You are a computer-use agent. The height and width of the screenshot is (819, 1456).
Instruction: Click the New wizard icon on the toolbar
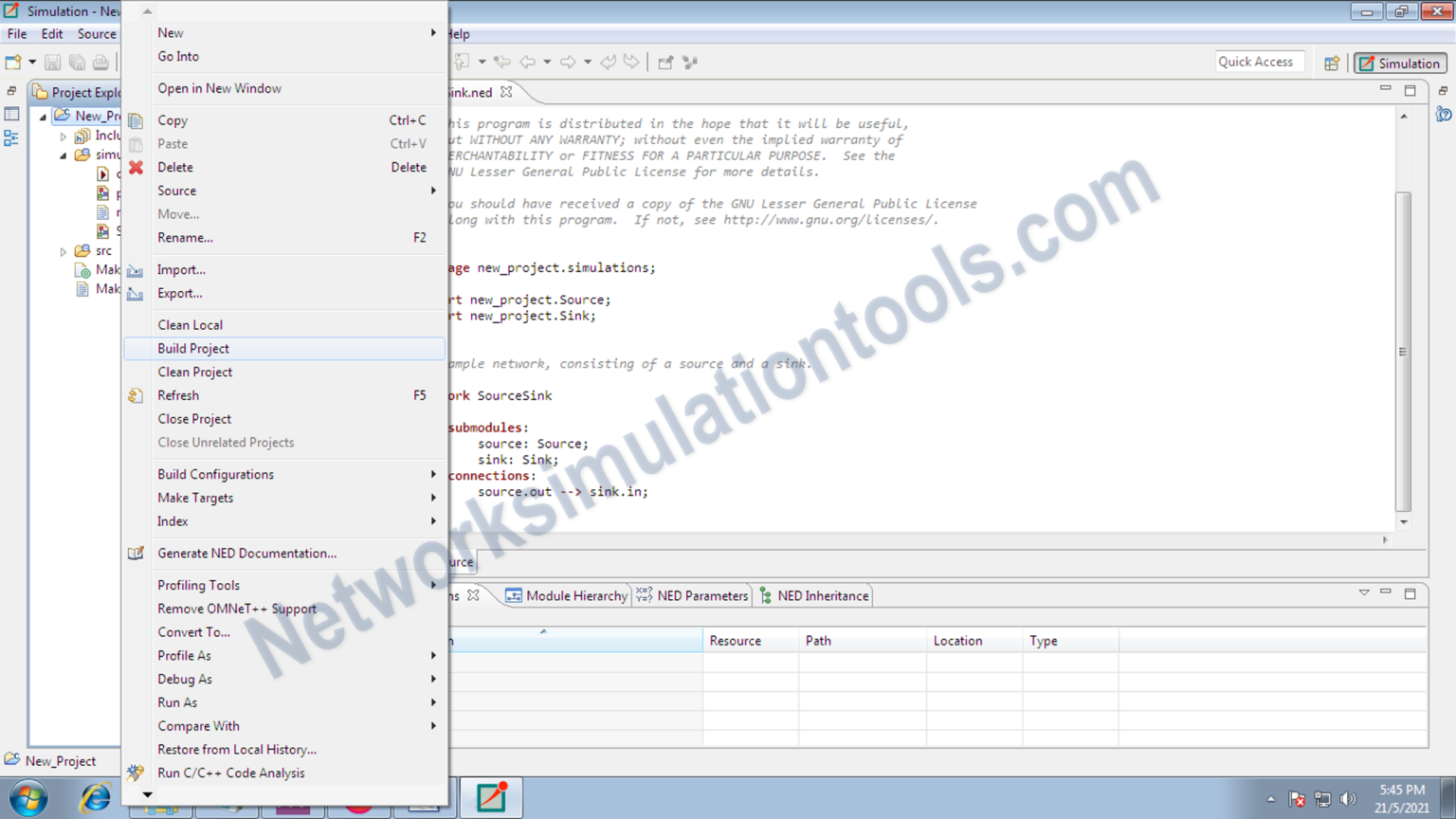tap(12, 62)
